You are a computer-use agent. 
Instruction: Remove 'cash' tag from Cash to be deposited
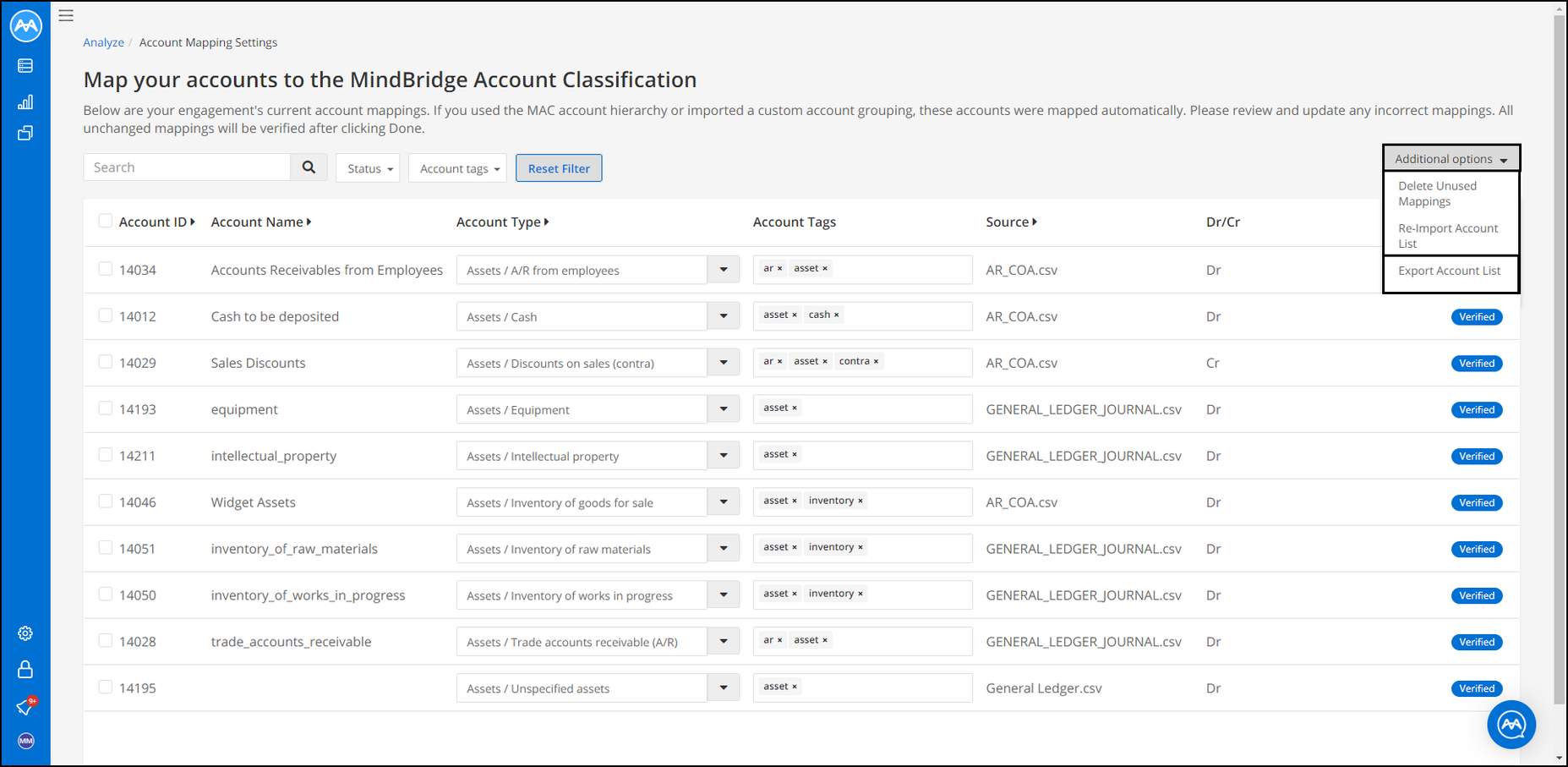click(837, 315)
